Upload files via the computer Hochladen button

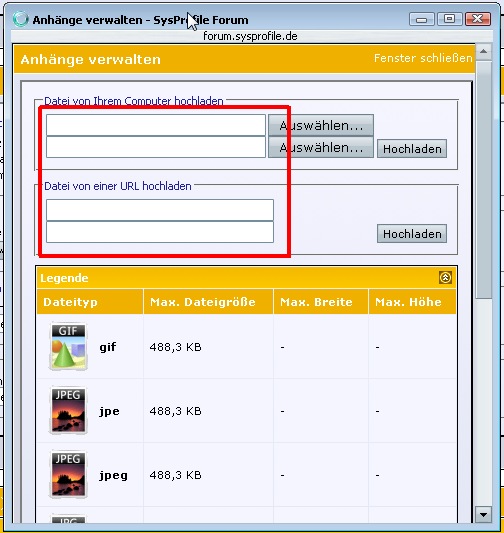[x=412, y=149]
